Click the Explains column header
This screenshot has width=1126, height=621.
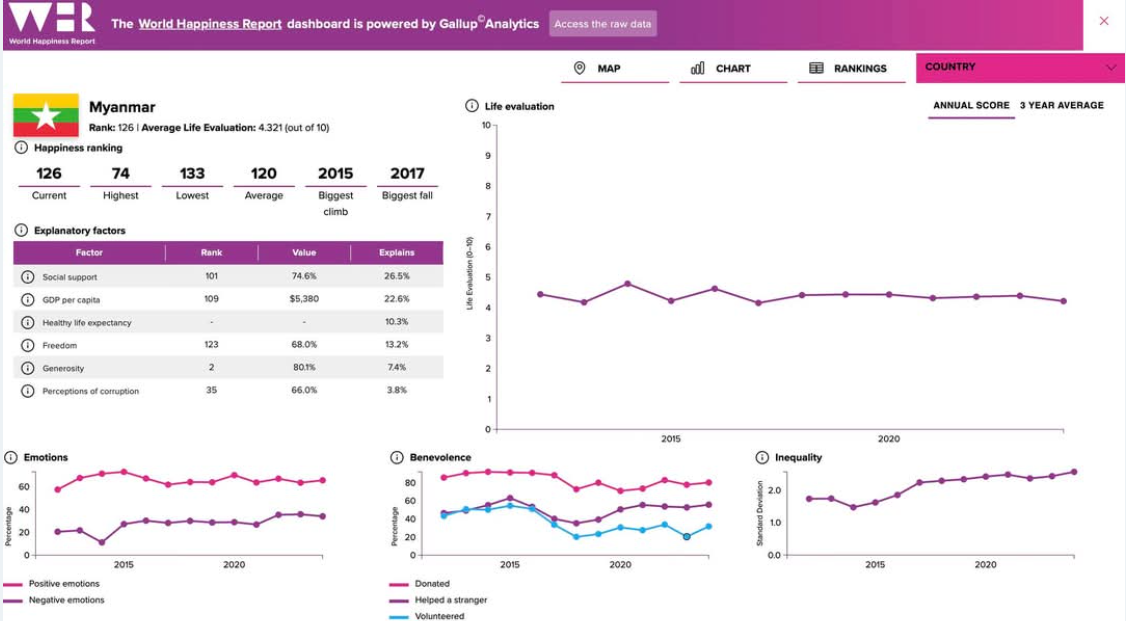[397, 253]
